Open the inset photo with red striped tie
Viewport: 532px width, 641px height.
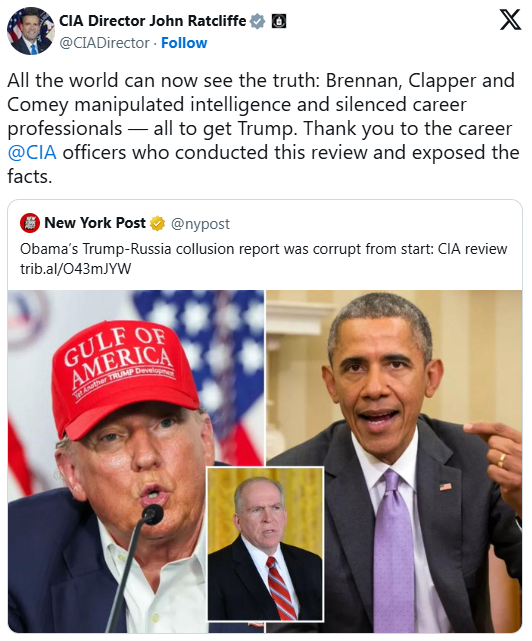(x=265, y=545)
